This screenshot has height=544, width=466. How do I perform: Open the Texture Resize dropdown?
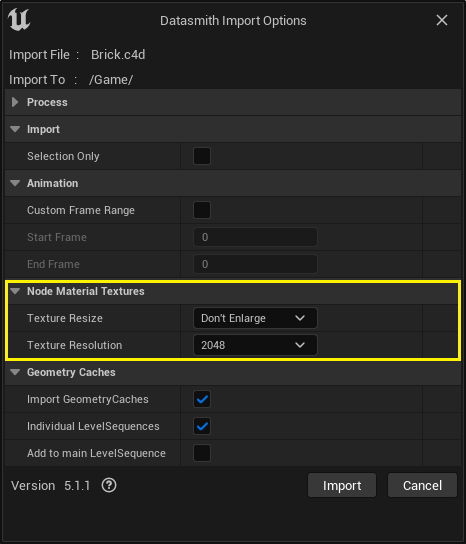click(255, 318)
